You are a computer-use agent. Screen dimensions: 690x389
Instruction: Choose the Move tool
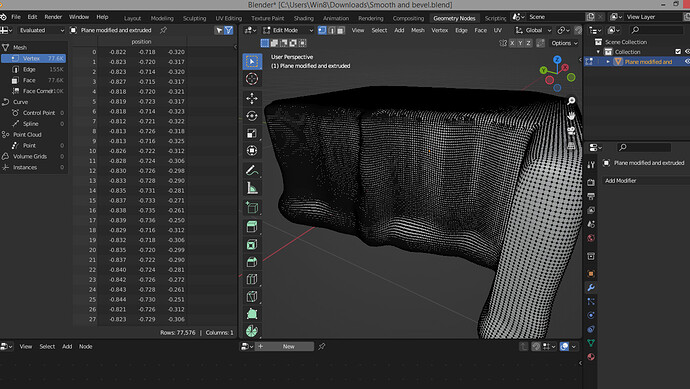coord(252,98)
